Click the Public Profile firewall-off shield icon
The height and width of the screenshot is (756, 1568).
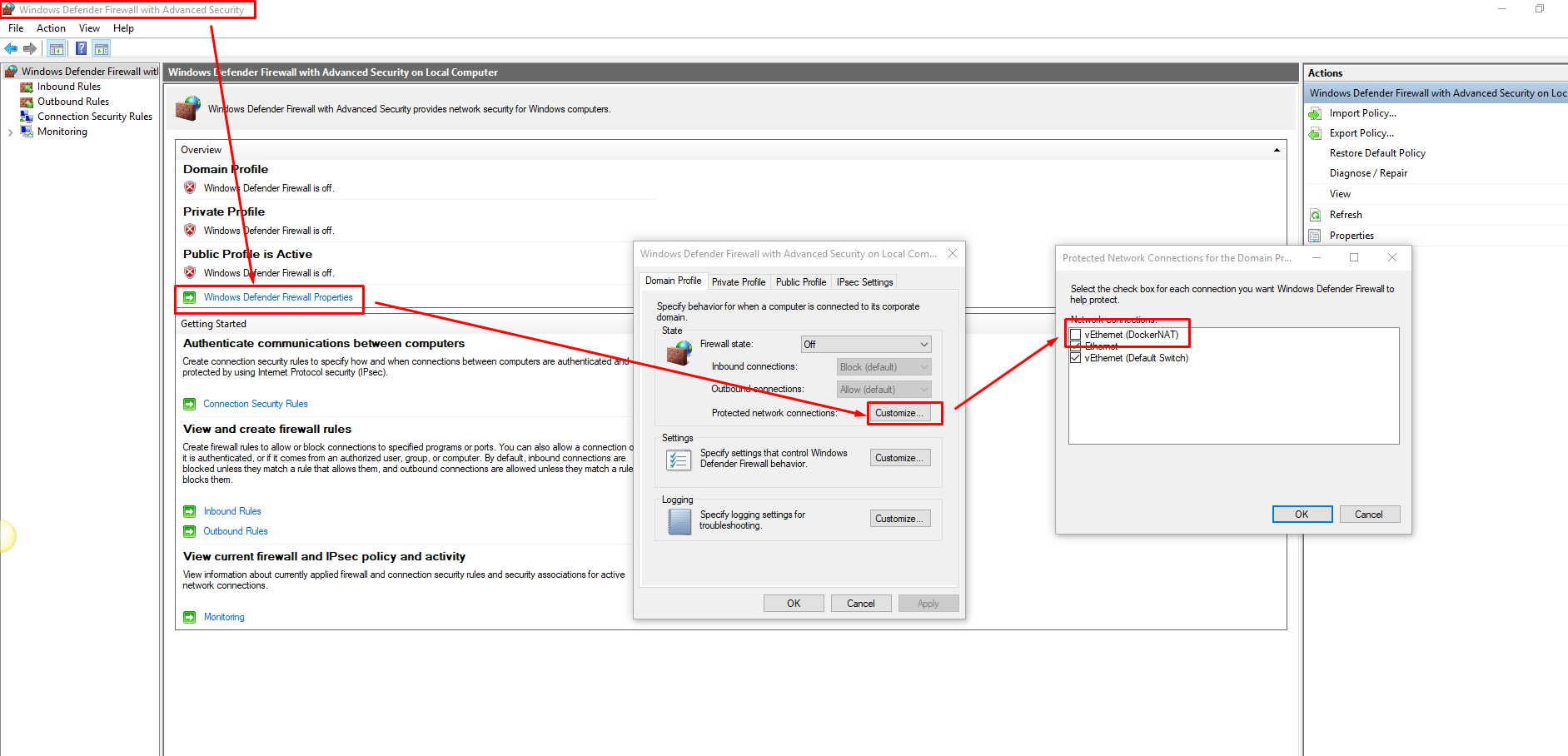tap(190, 272)
